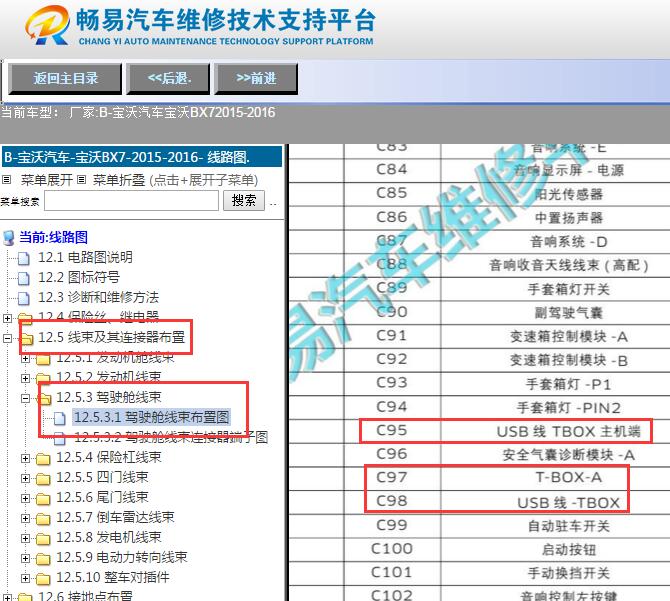Expand the 12.5.7 倒车雷达线束 node

pyautogui.click(x=25, y=519)
